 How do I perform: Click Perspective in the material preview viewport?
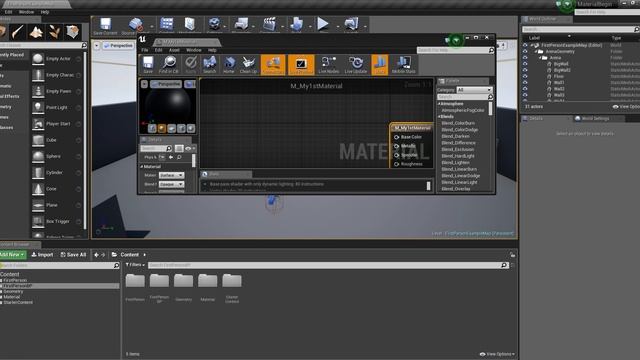point(166,84)
